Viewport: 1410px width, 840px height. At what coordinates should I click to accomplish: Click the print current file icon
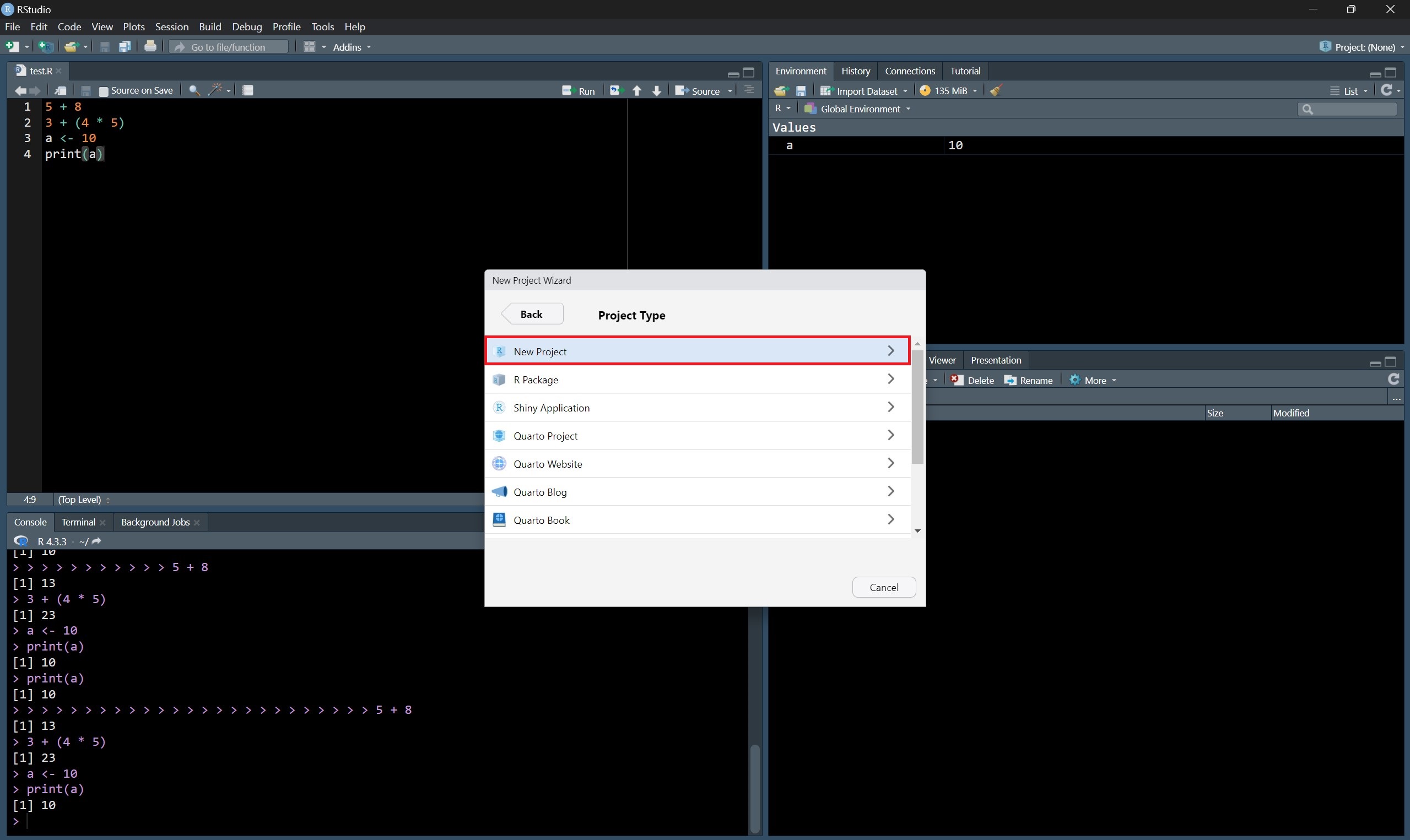(x=150, y=47)
